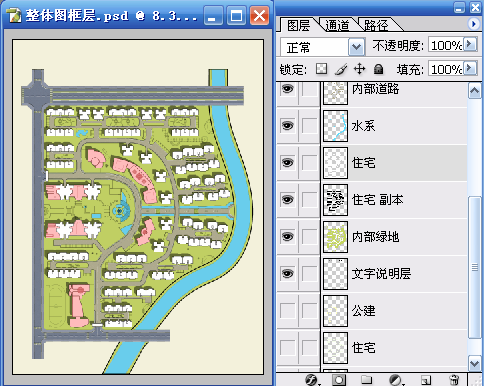
Task: Show the hidden 公建 layer
Action: click(288, 311)
